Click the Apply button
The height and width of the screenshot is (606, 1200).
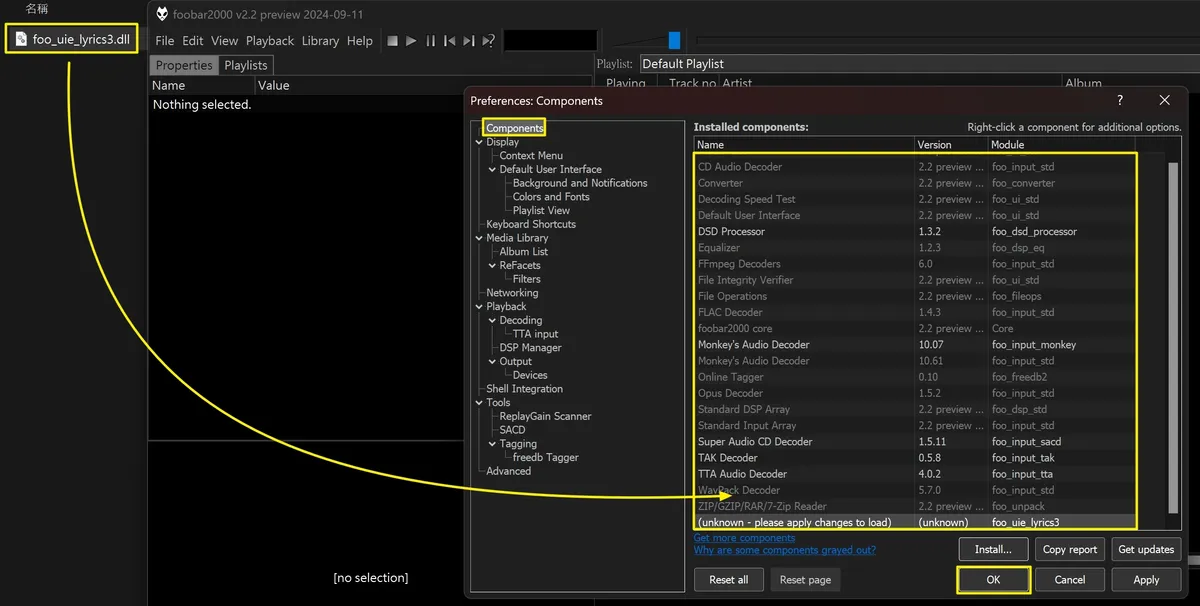[1146, 580]
